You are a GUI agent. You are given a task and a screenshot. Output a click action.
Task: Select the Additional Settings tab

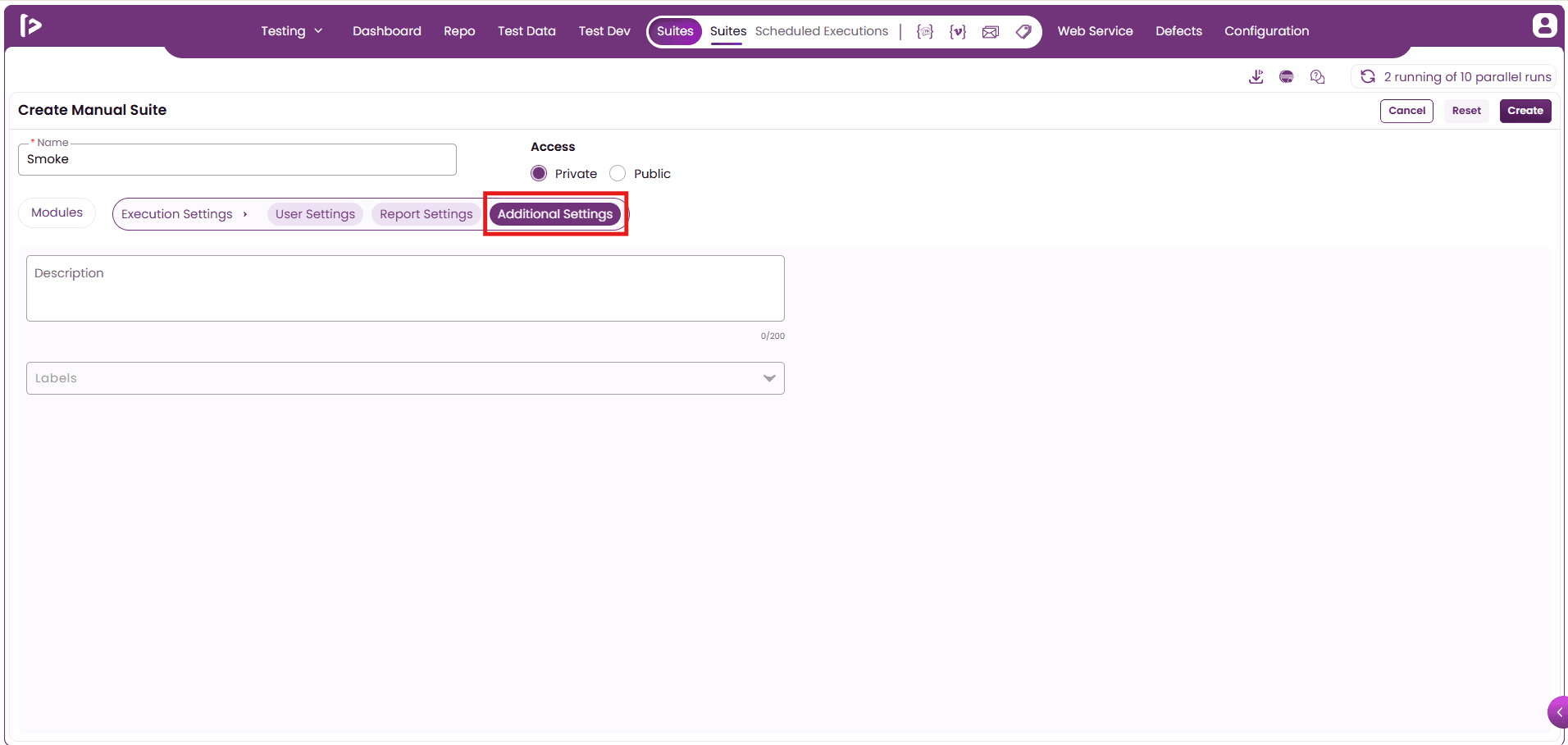pos(555,214)
